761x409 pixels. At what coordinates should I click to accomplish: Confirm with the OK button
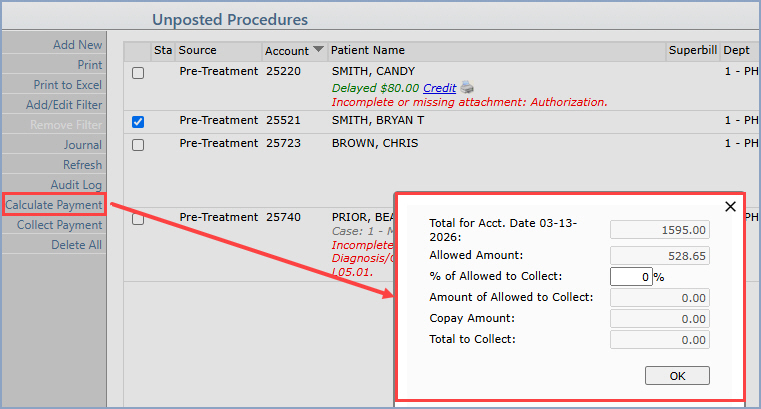677,376
